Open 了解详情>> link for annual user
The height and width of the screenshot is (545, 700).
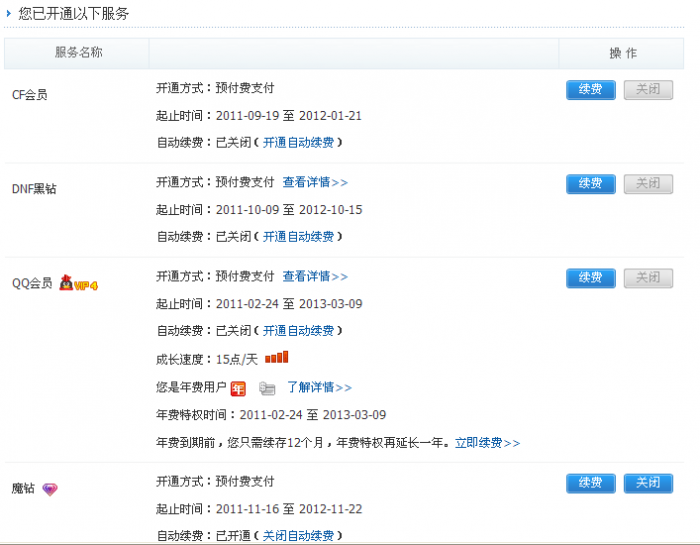coord(319,387)
